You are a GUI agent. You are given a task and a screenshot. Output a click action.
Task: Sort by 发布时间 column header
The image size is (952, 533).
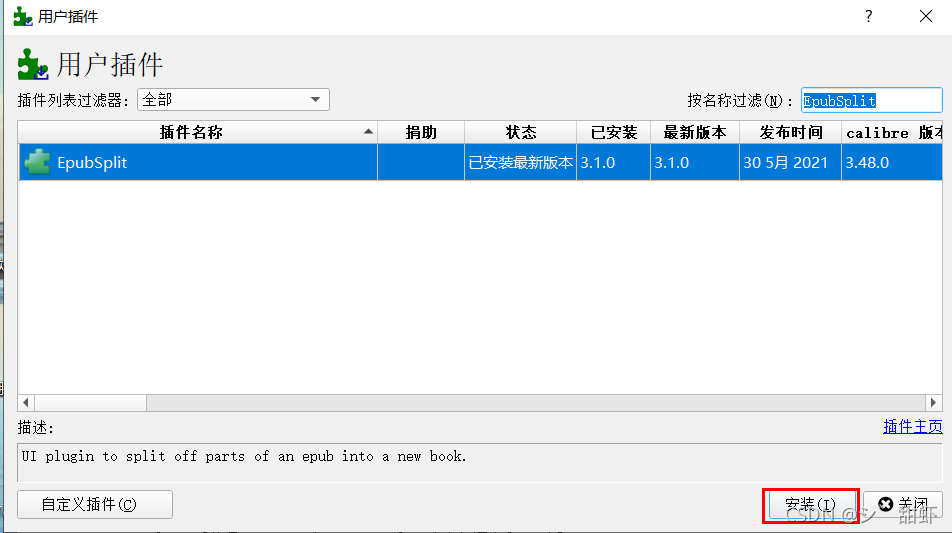tap(790, 132)
